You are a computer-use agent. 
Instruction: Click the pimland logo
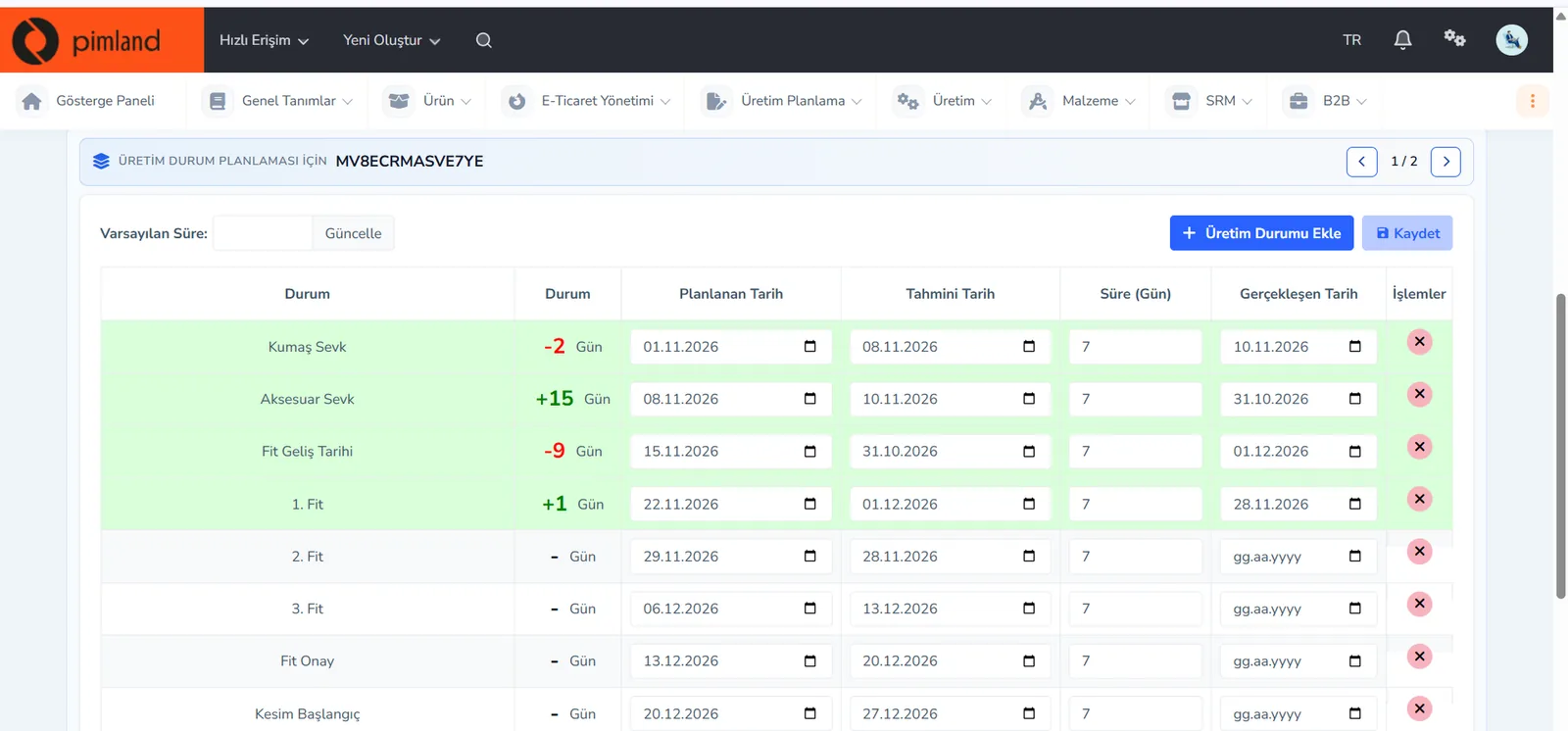[x=86, y=40]
